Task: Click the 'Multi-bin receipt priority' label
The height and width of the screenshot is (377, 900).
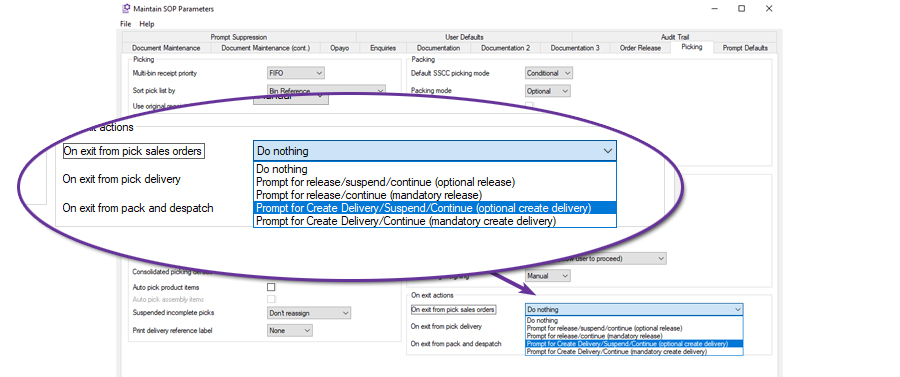Action: (x=165, y=73)
